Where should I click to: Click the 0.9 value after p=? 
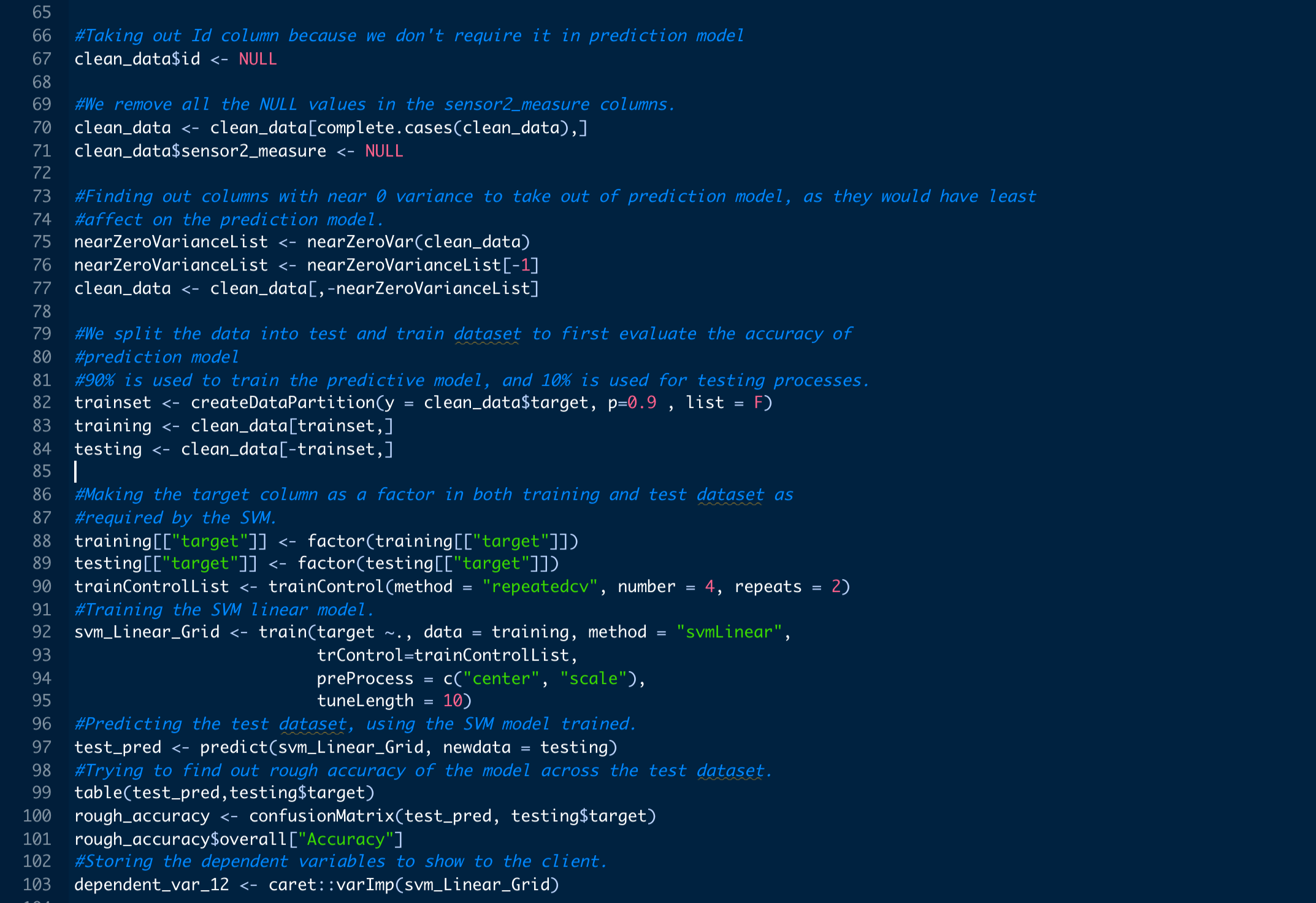pos(642,402)
